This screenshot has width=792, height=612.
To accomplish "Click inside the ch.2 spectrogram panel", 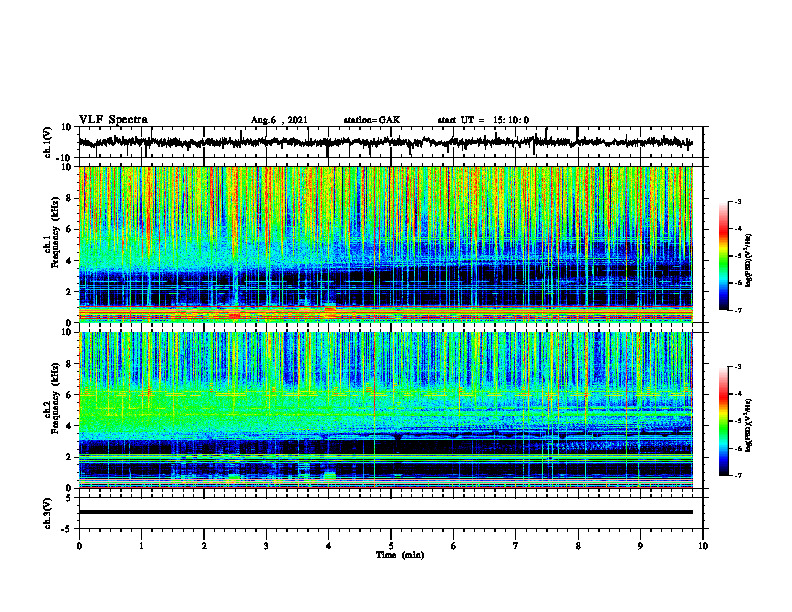I will [x=385, y=410].
